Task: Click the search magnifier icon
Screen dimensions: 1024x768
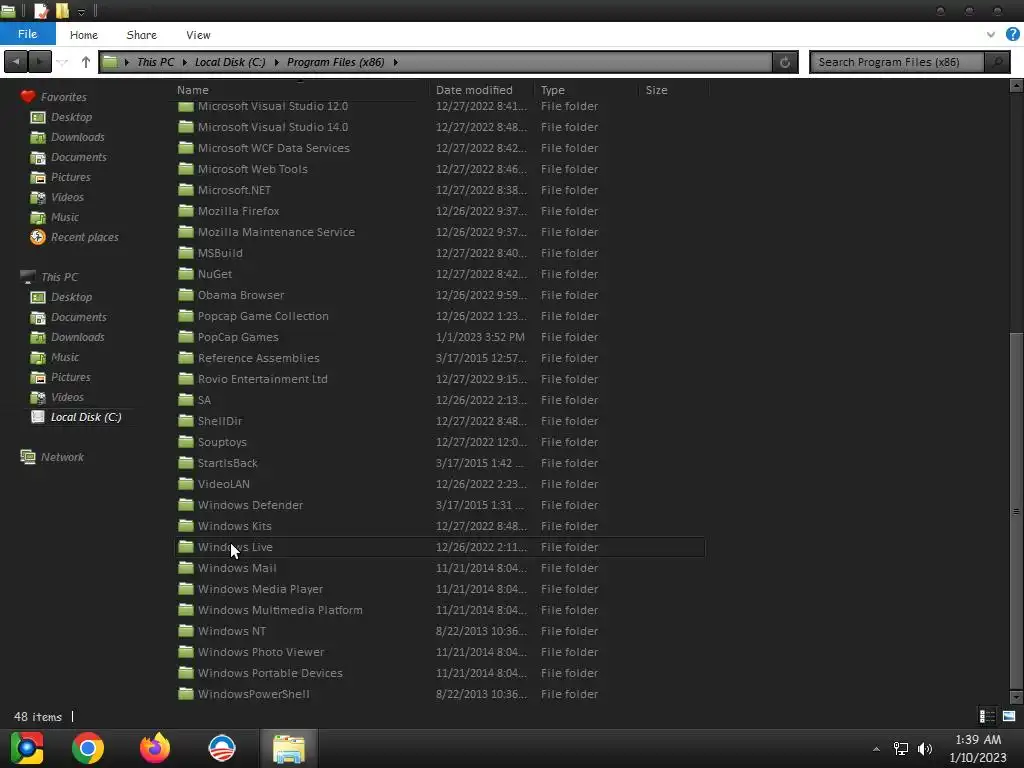Action: tap(997, 62)
